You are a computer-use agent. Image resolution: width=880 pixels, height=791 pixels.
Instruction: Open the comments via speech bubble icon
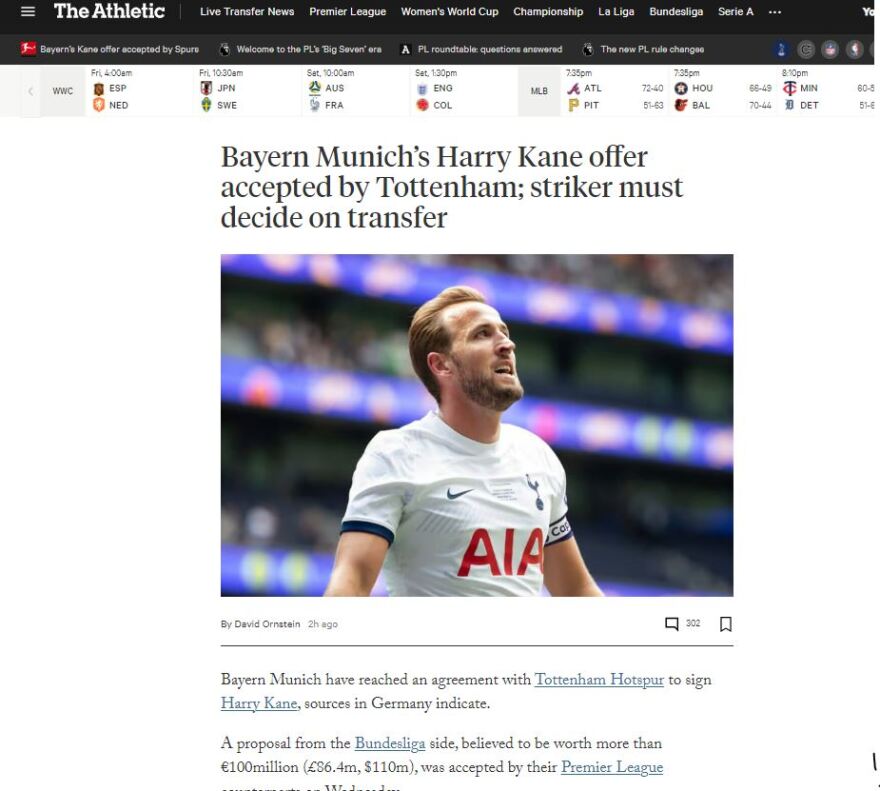point(671,624)
